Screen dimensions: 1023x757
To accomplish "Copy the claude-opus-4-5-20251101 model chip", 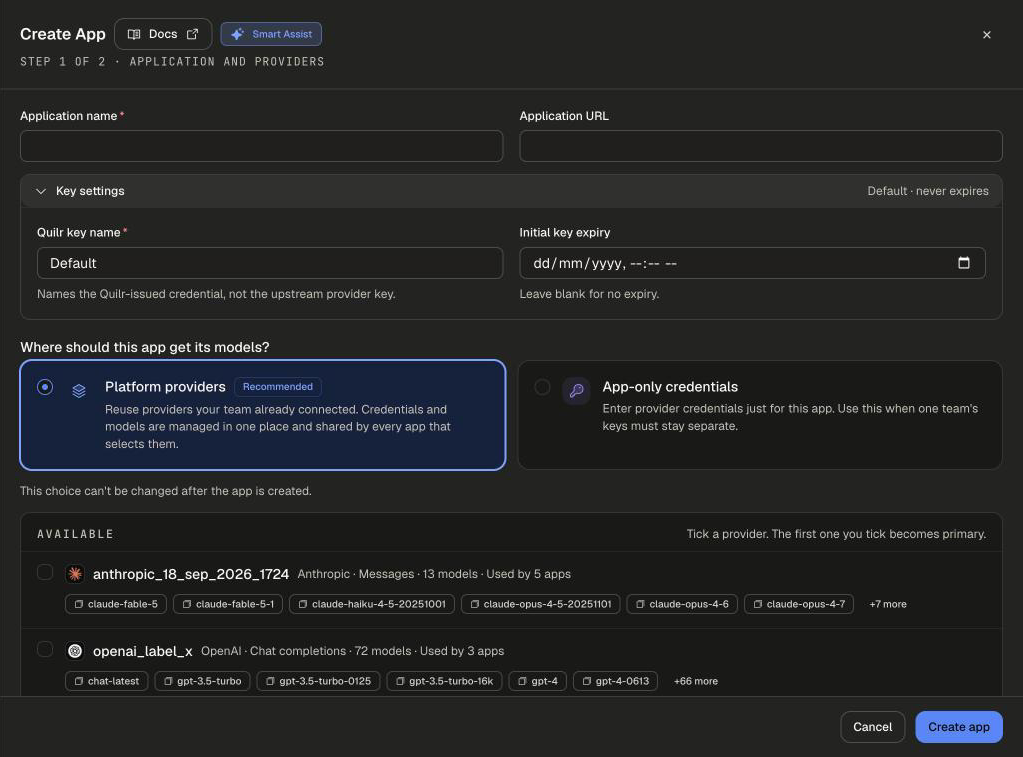I will pos(540,604).
